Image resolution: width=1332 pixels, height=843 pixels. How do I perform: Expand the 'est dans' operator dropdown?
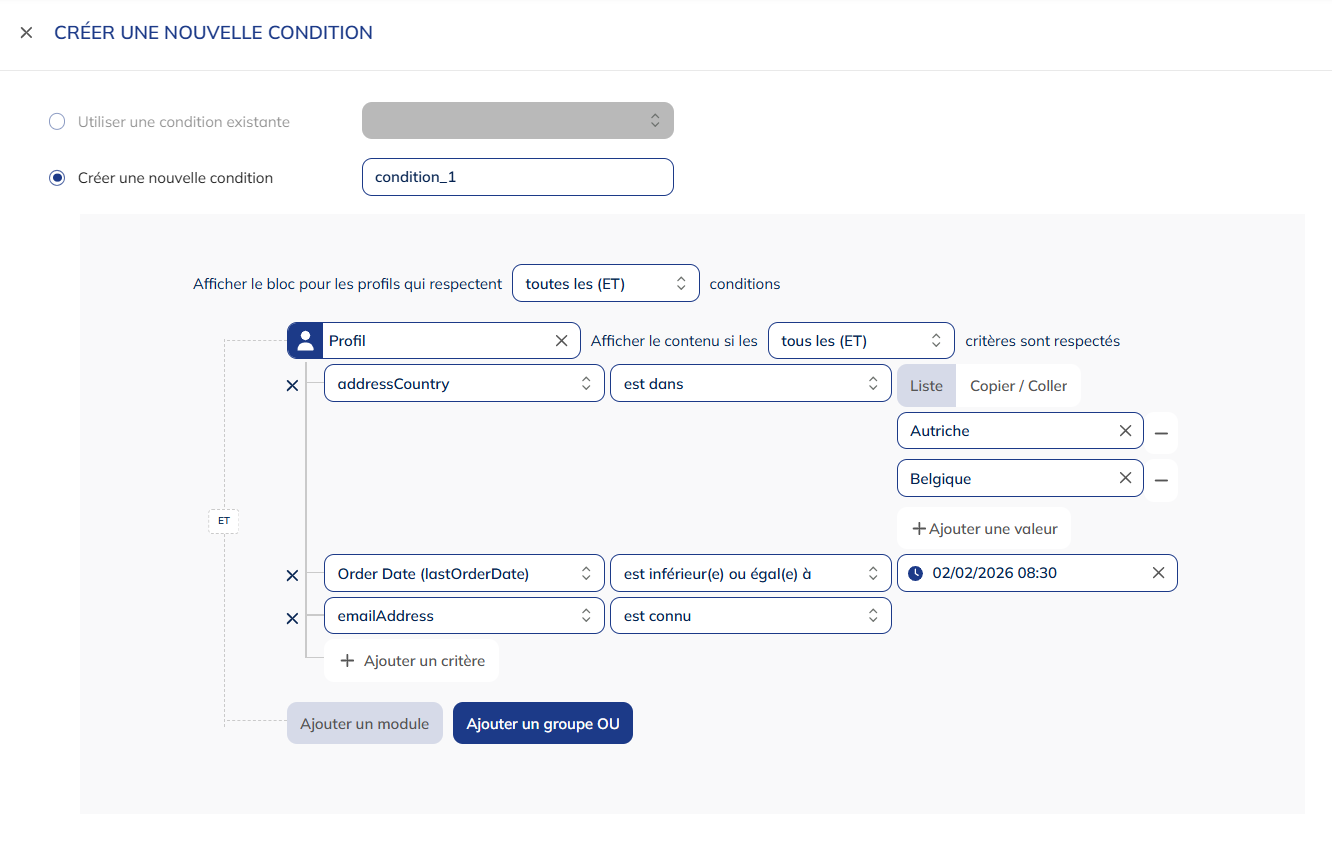750,384
